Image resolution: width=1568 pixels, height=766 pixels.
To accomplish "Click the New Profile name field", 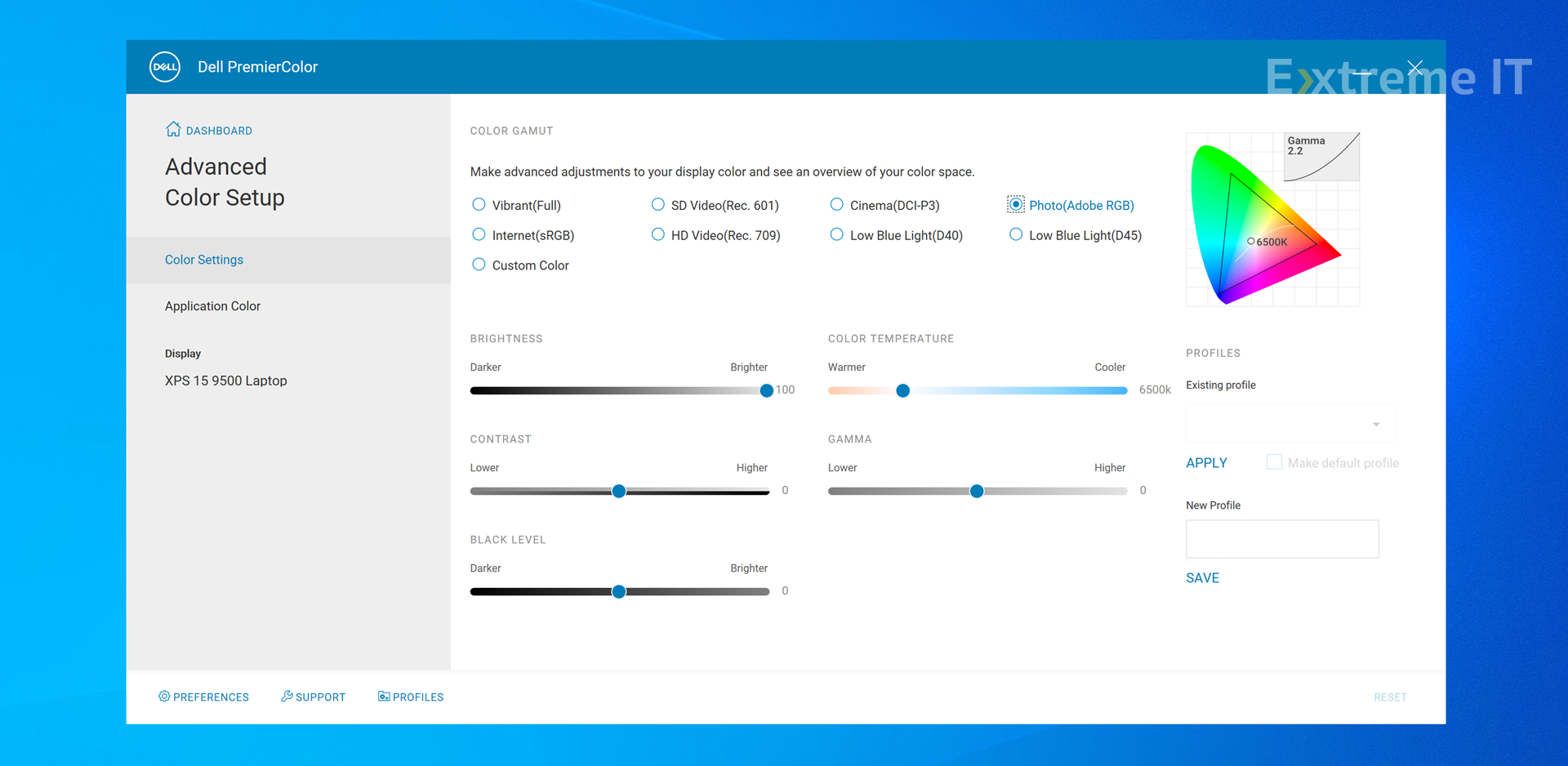I will [x=1282, y=539].
